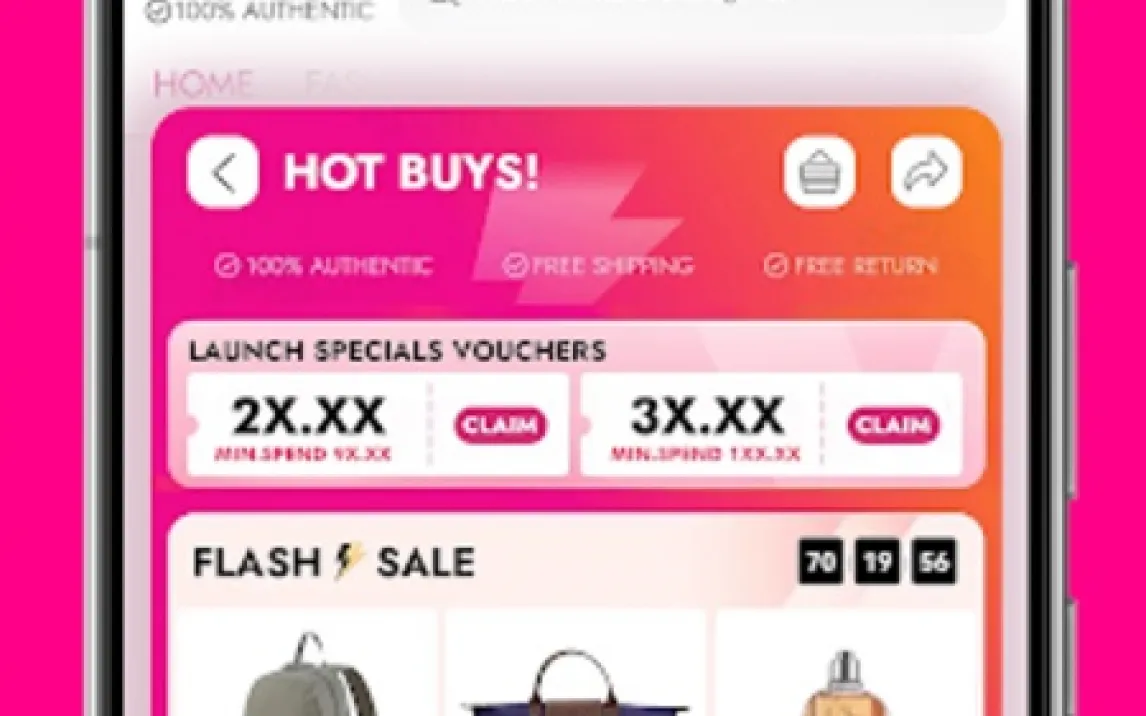Image resolution: width=1146 pixels, height=716 pixels.
Task: Click the Free Shipping checkmark badge
Action: coord(597,265)
